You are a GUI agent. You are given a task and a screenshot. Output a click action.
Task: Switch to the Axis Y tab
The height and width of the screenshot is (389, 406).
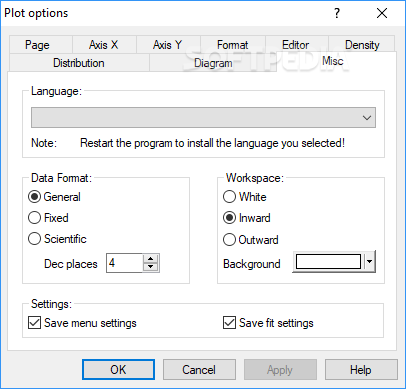click(x=168, y=45)
